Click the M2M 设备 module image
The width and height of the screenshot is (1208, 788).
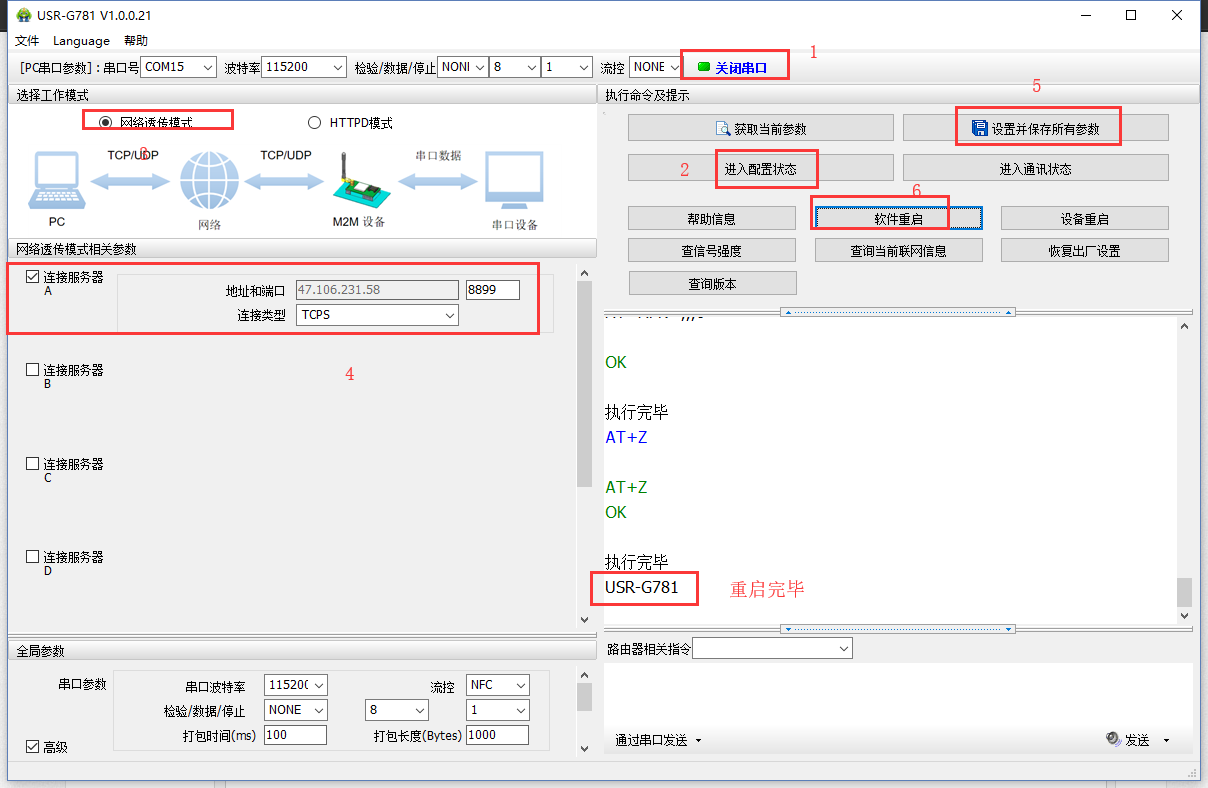tap(358, 184)
